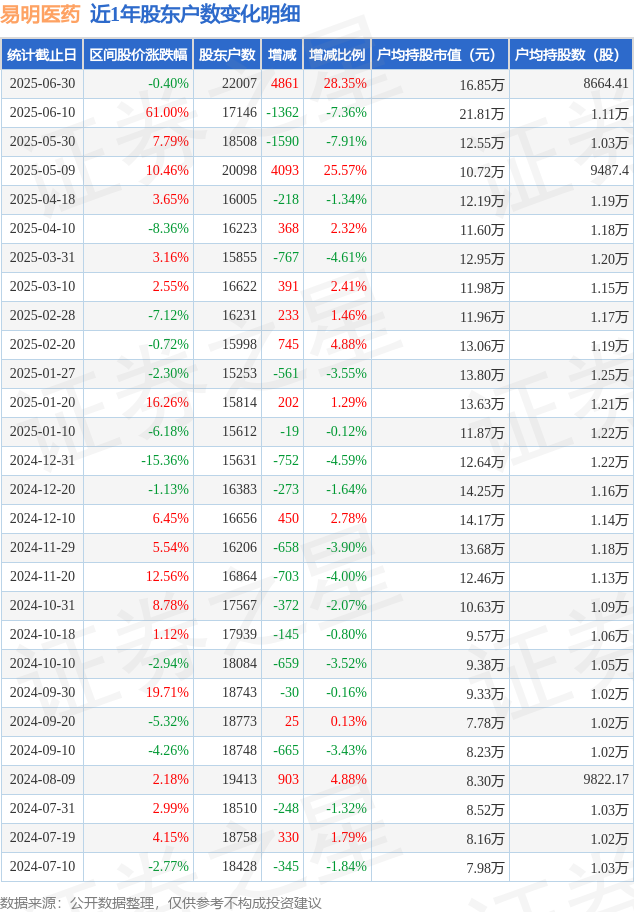The image size is (634, 912).
Task: Click the 19.71% price change cell
Action: pyautogui.click(x=167, y=693)
